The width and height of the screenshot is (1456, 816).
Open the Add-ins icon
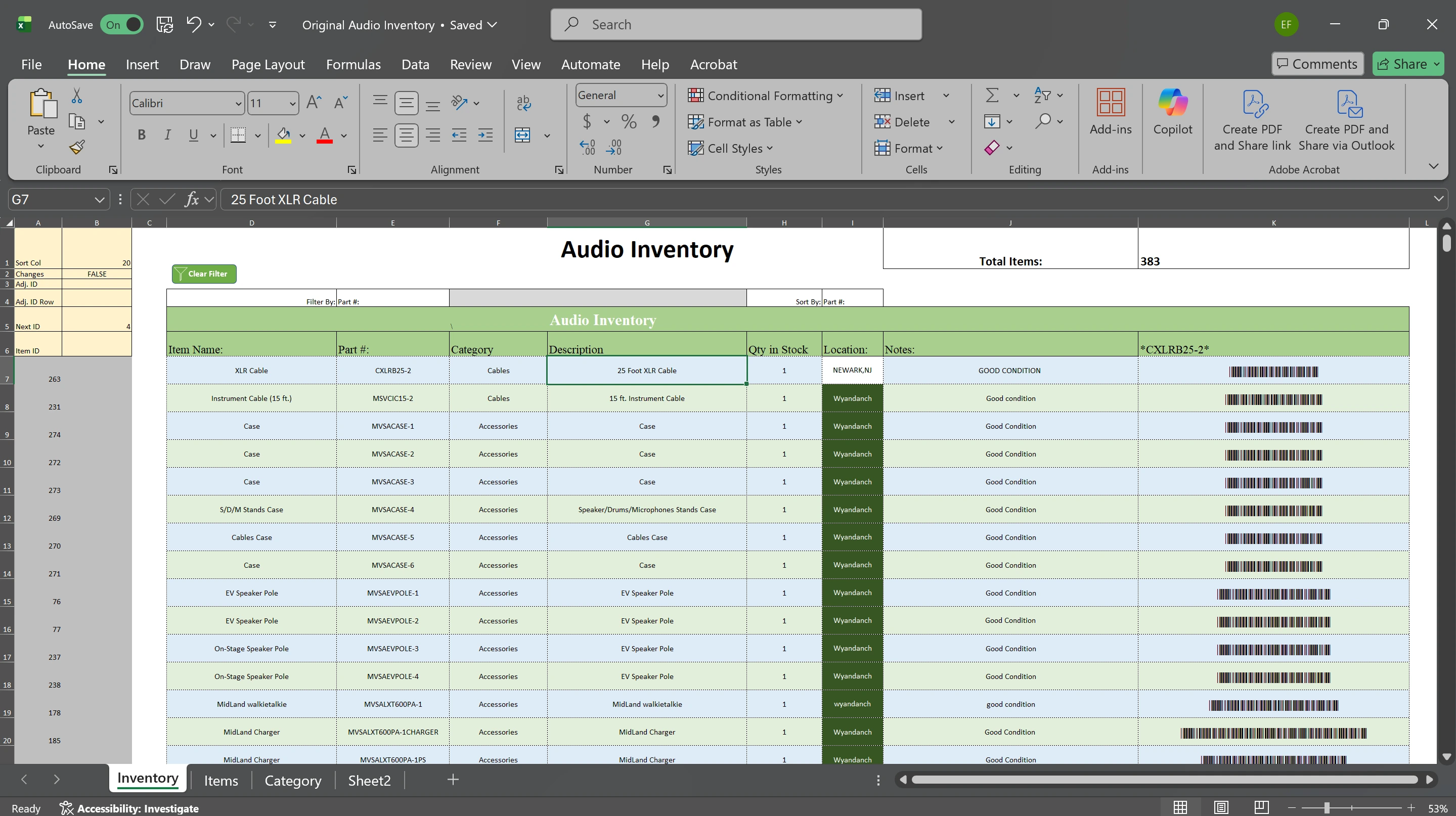1110,112
